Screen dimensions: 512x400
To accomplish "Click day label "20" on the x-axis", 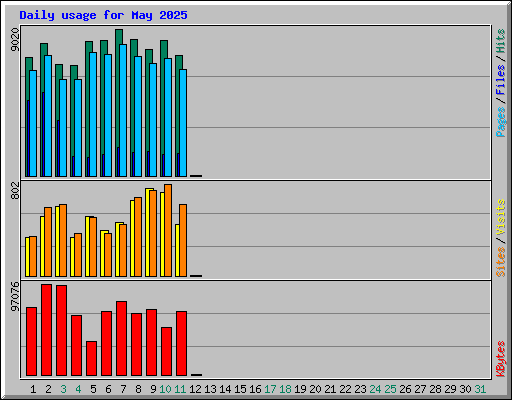I will [x=315, y=389].
